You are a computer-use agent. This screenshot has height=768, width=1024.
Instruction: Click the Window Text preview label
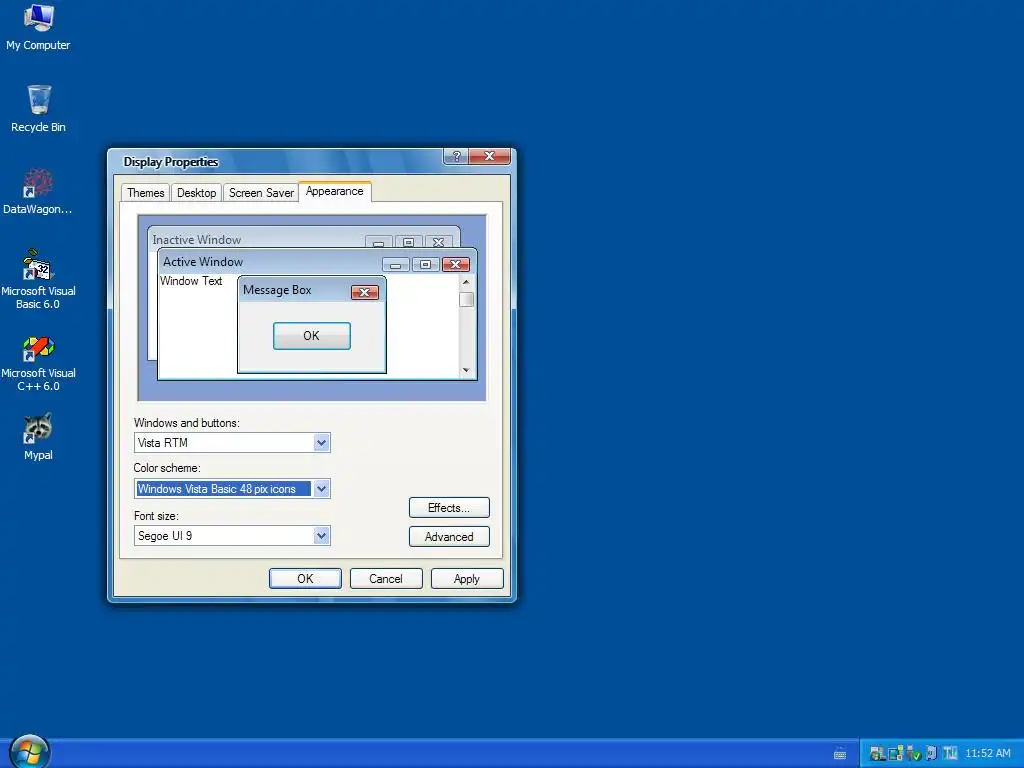191,281
